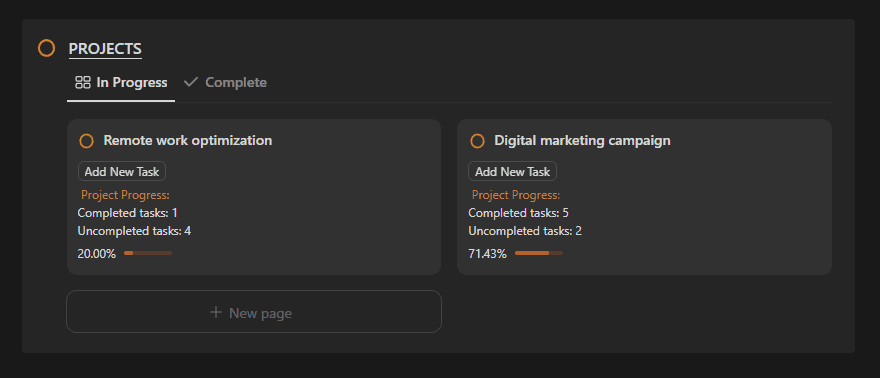The width and height of the screenshot is (880, 378).
Task: Add New Task to Remote work optimization
Action: (122, 172)
